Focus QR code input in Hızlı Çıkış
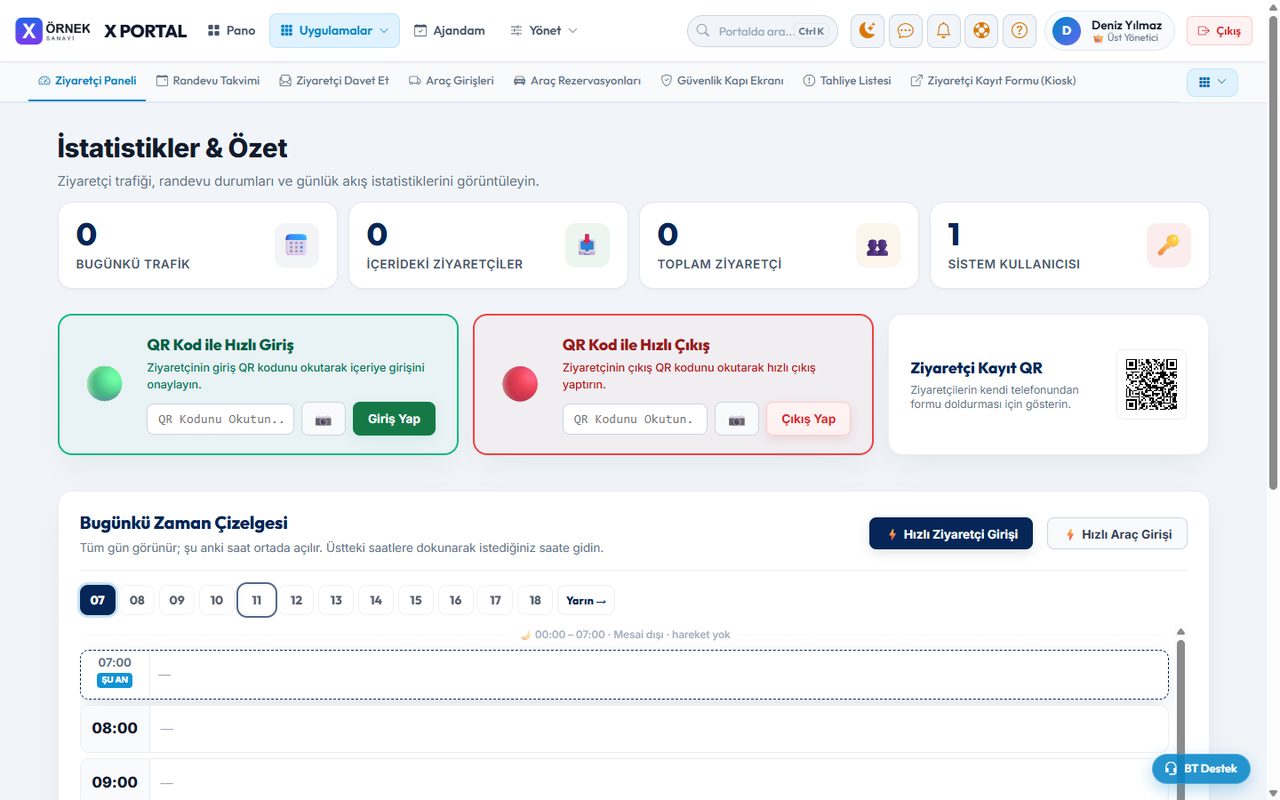This screenshot has width=1280, height=800. 635,419
